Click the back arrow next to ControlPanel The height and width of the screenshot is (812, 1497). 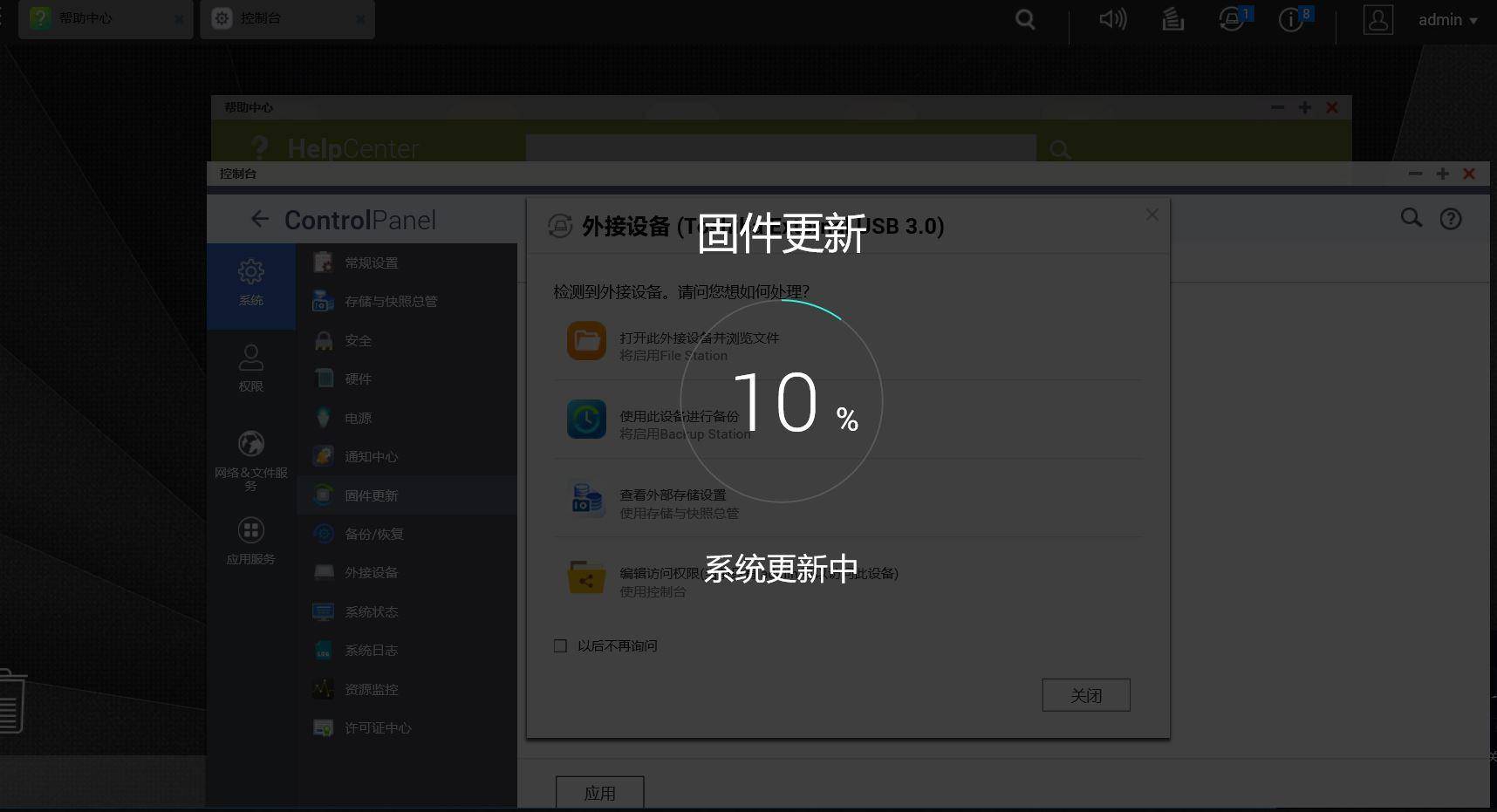pos(260,219)
